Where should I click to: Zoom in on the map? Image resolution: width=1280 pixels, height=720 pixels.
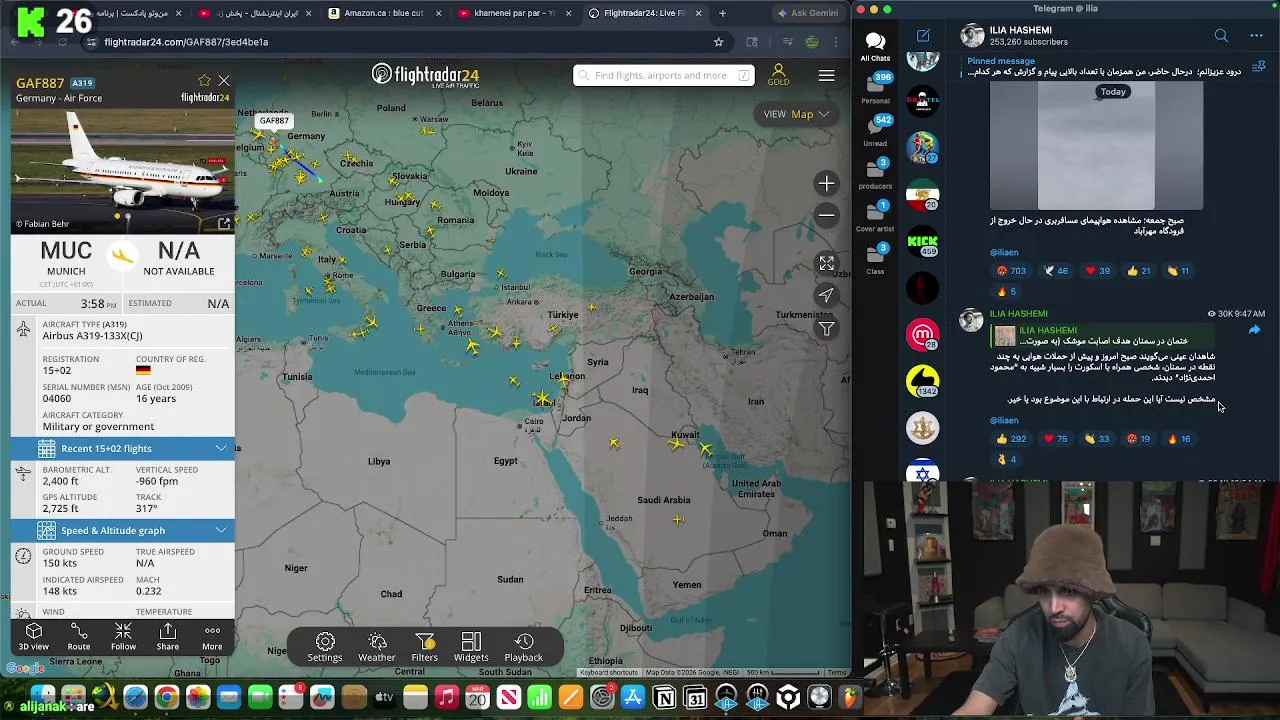826,184
